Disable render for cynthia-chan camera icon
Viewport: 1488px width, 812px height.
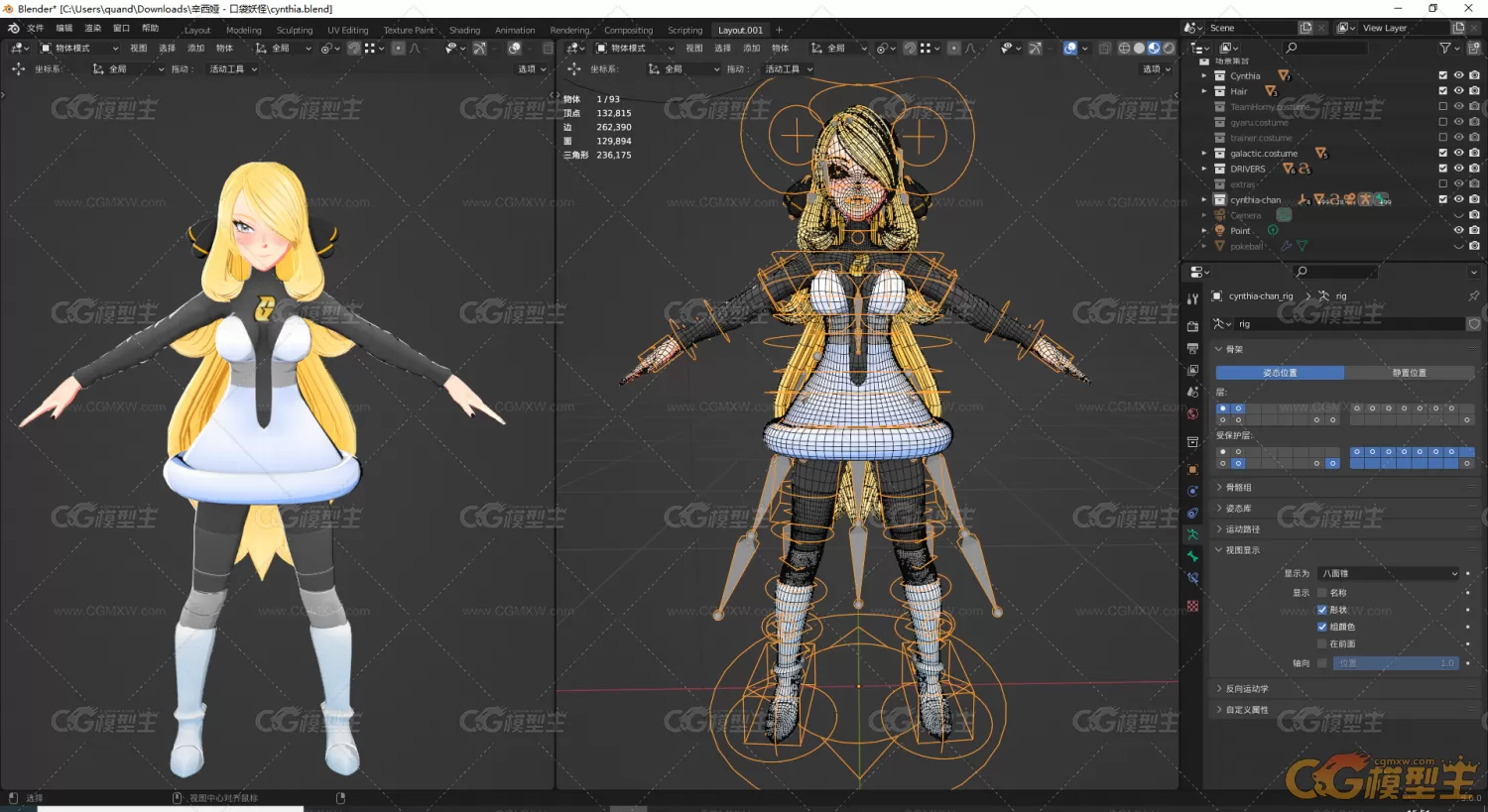[1474, 199]
